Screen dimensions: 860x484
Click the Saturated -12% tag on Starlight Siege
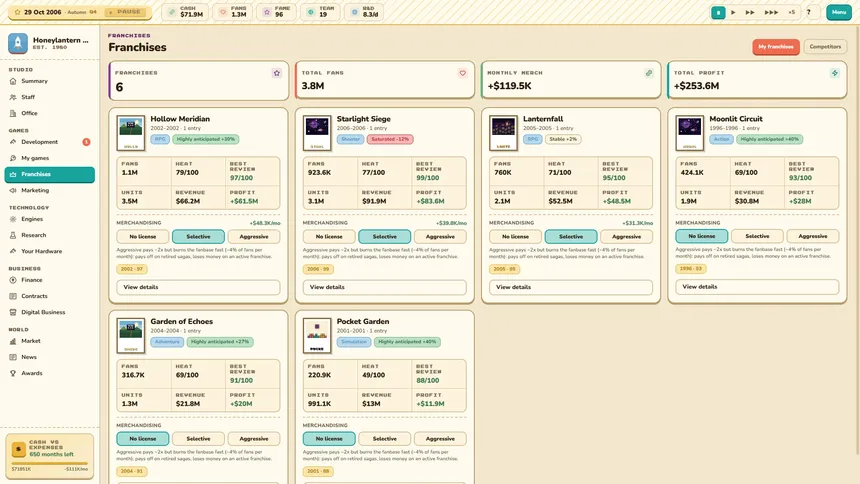[390, 139]
